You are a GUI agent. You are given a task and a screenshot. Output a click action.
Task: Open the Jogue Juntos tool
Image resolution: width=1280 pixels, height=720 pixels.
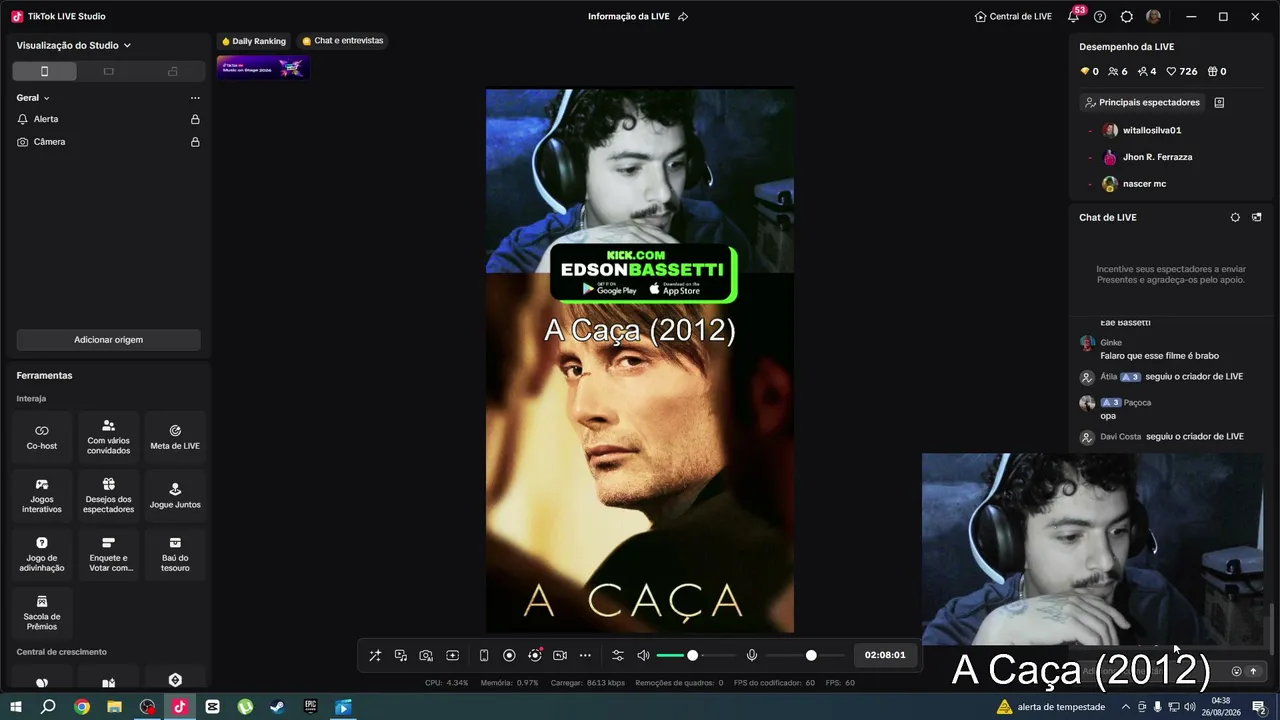click(x=175, y=496)
